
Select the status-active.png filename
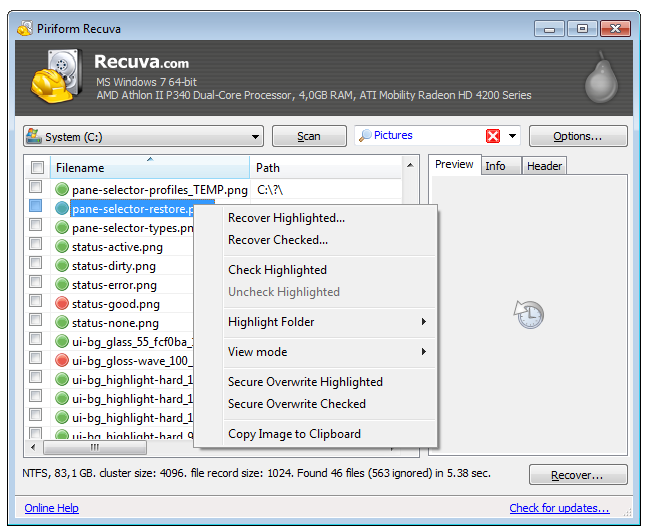(117, 246)
